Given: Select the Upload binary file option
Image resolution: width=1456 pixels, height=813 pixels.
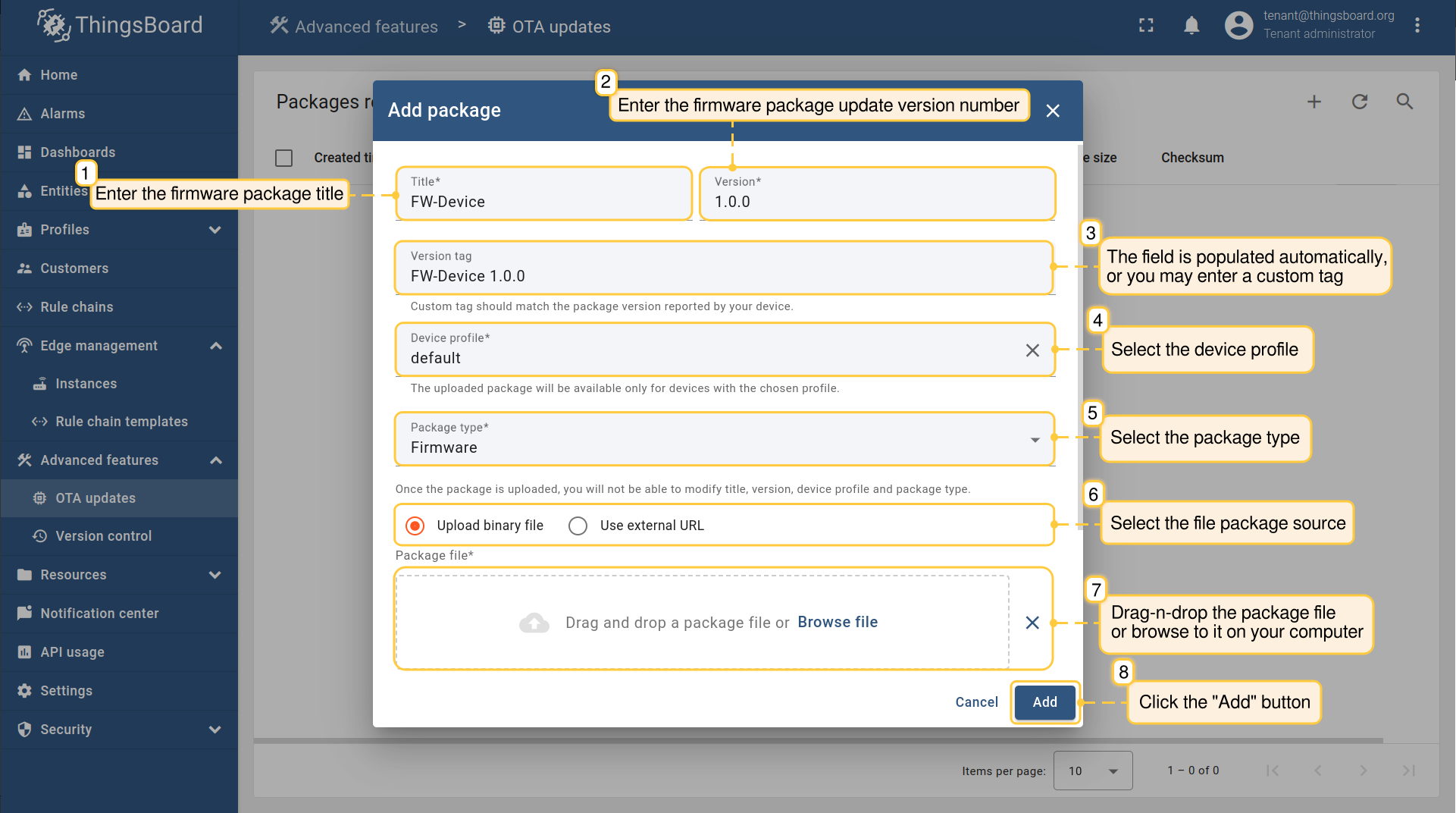Looking at the screenshot, I should click(x=415, y=526).
